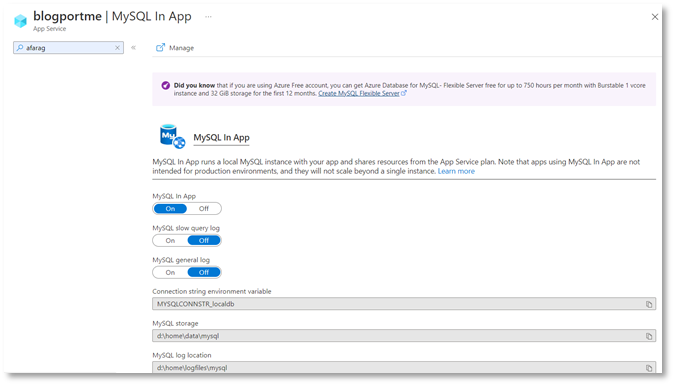The height and width of the screenshot is (386, 675).
Task: Select the d:\home\data\mysql storage field
Action: click(x=404, y=336)
